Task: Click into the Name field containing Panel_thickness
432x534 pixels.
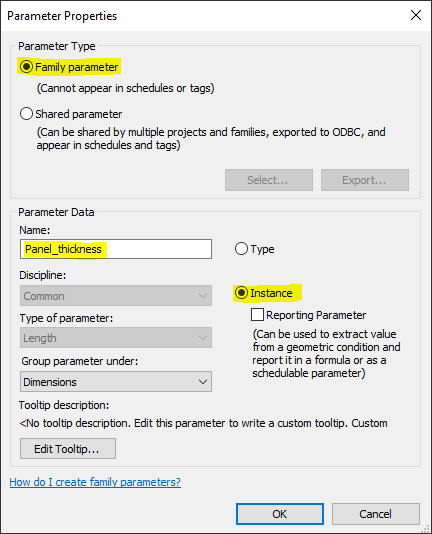Action: pyautogui.click(x=116, y=249)
